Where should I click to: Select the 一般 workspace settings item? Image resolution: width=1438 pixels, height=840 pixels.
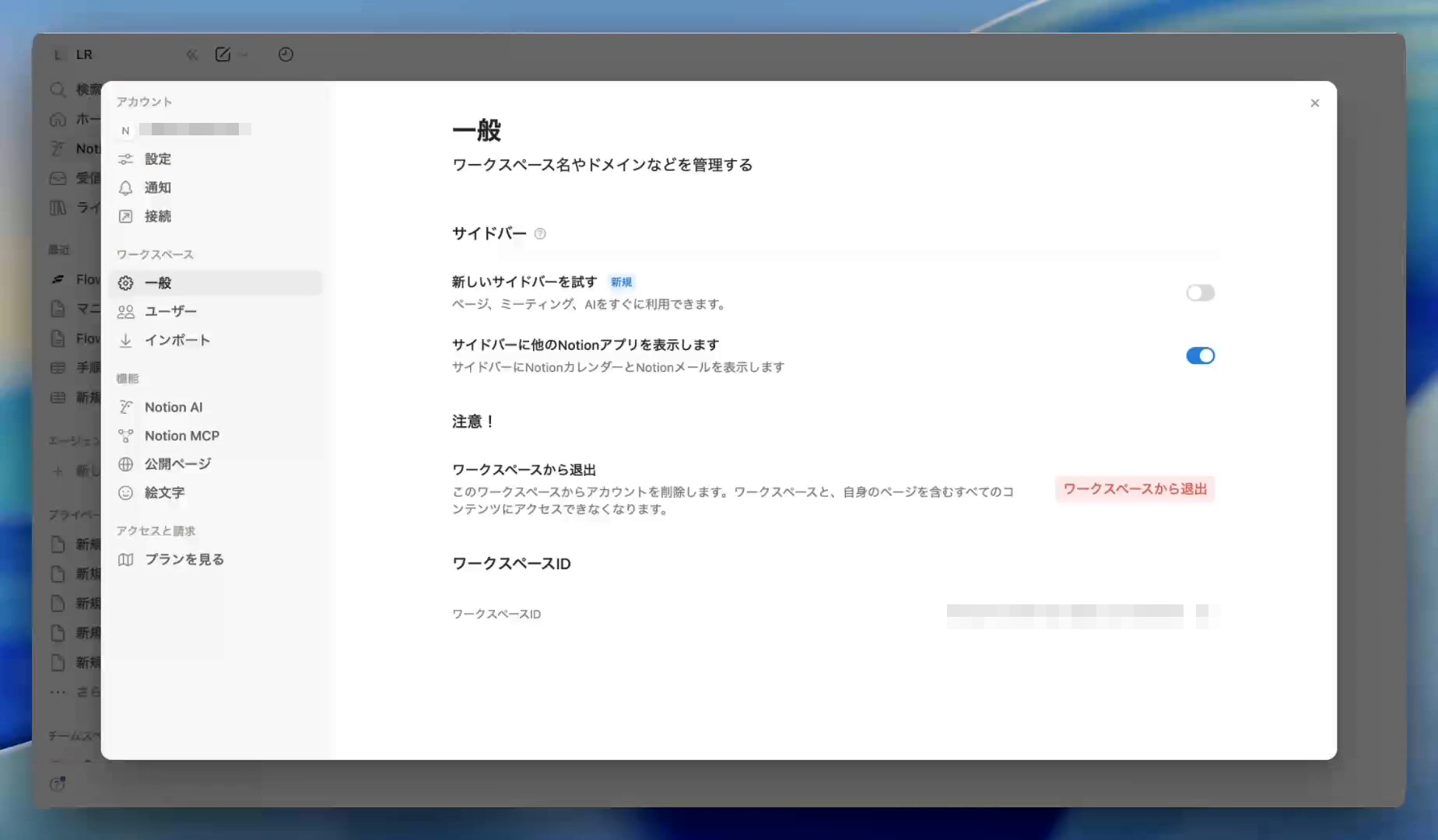[216, 283]
